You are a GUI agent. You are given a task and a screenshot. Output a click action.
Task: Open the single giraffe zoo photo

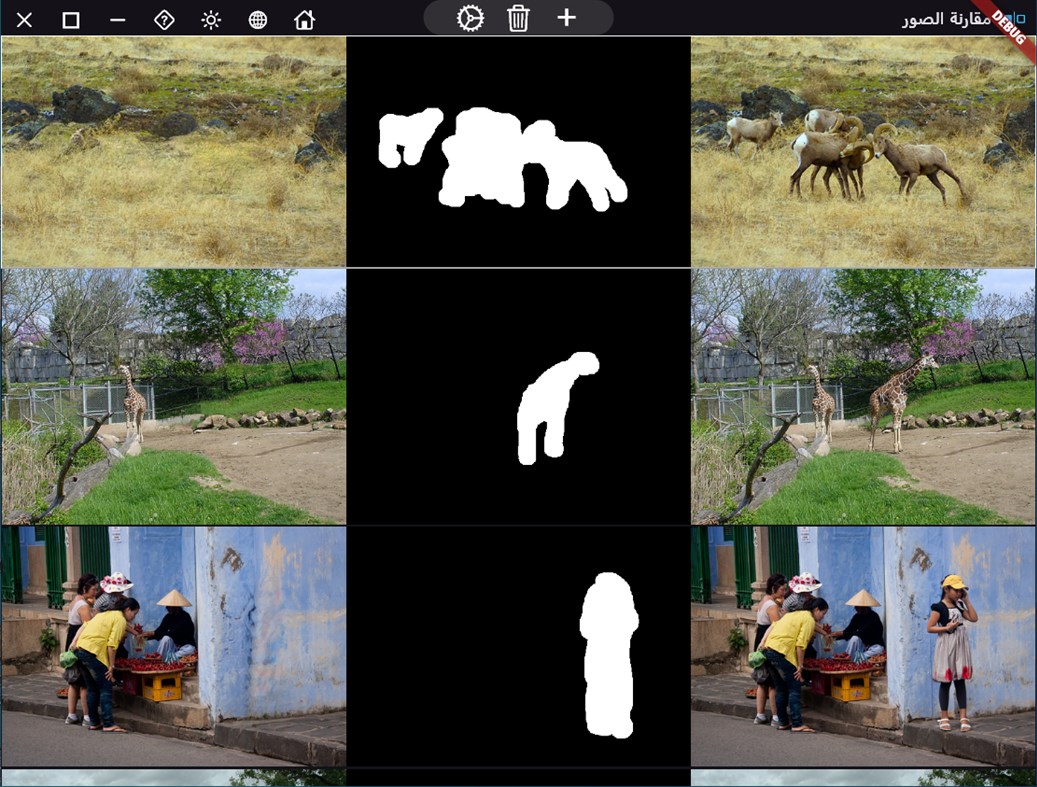pos(170,397)
